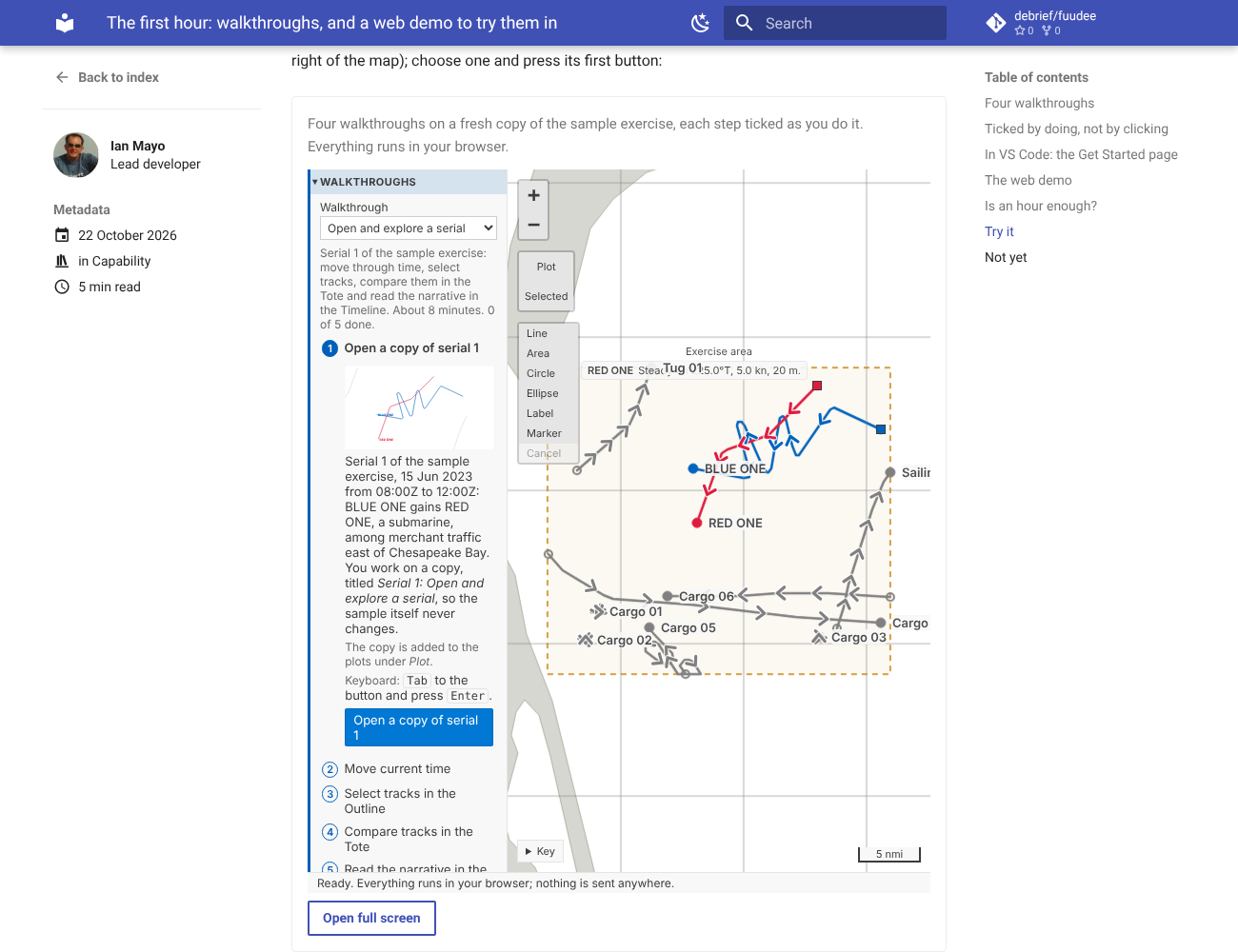Viewport: 1238px width, 952px height.
Task: Open the Walkthrough dropdown selector
Action: 409,228
